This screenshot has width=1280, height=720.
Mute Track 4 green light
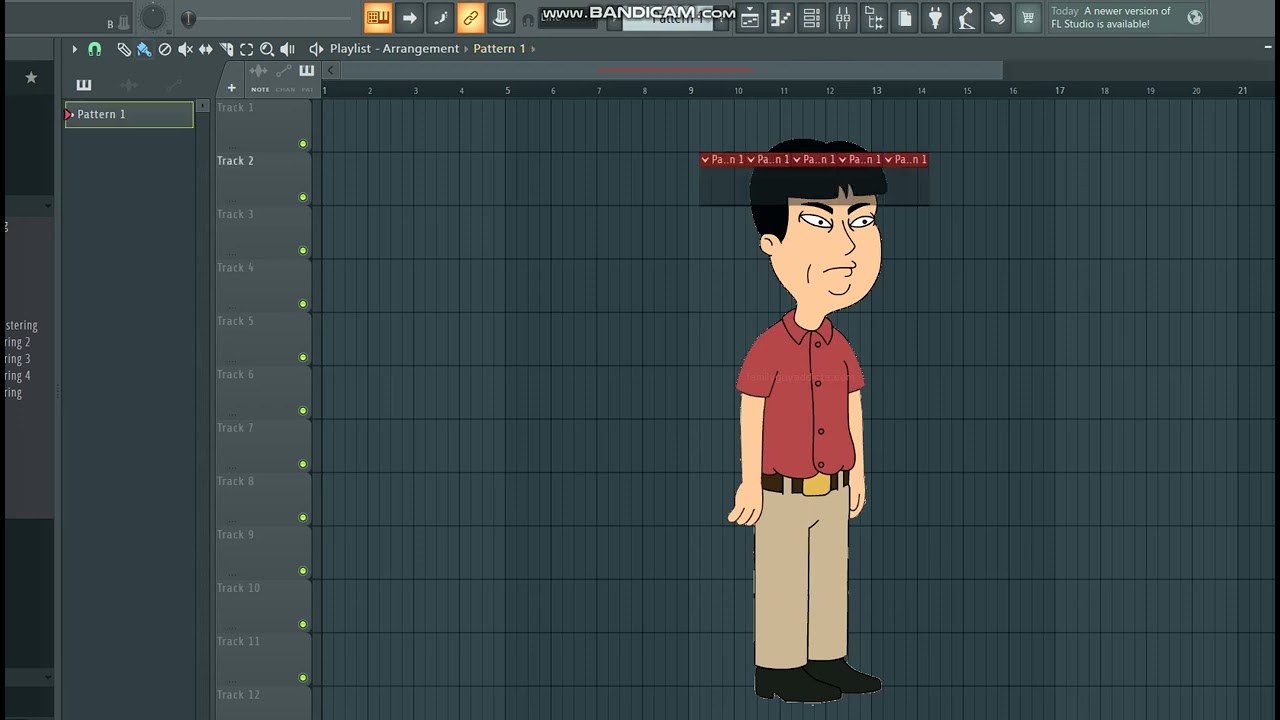(x=303, y=304)
